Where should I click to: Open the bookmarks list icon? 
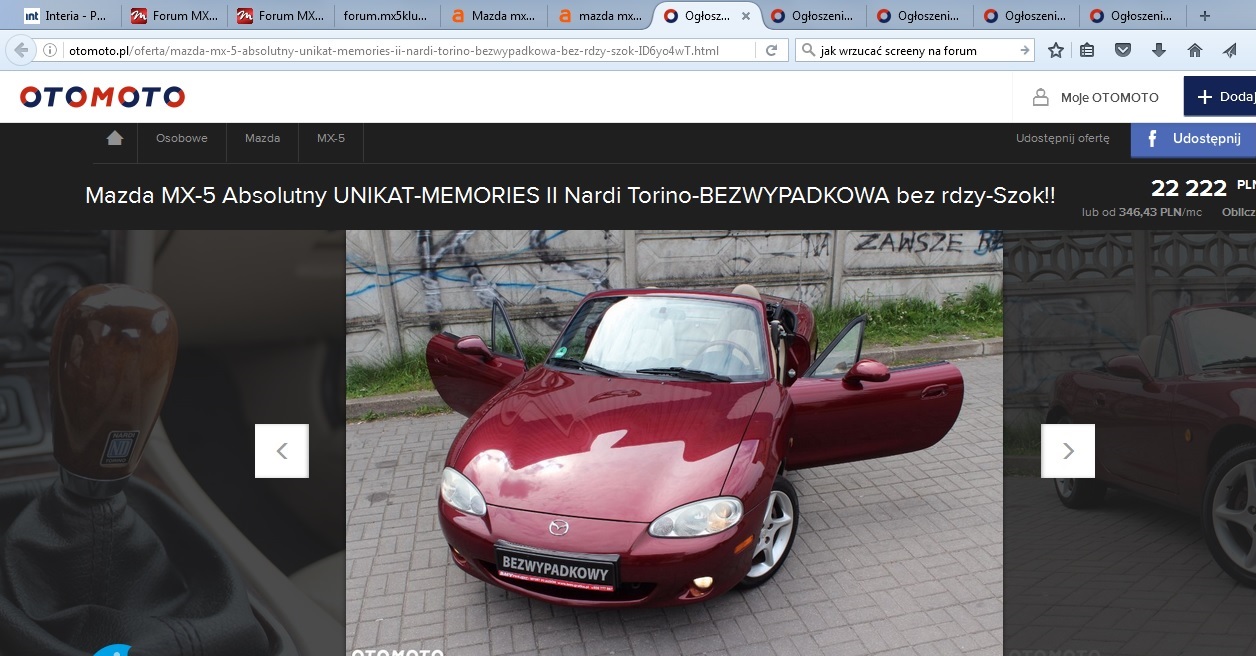point(1088,50)
